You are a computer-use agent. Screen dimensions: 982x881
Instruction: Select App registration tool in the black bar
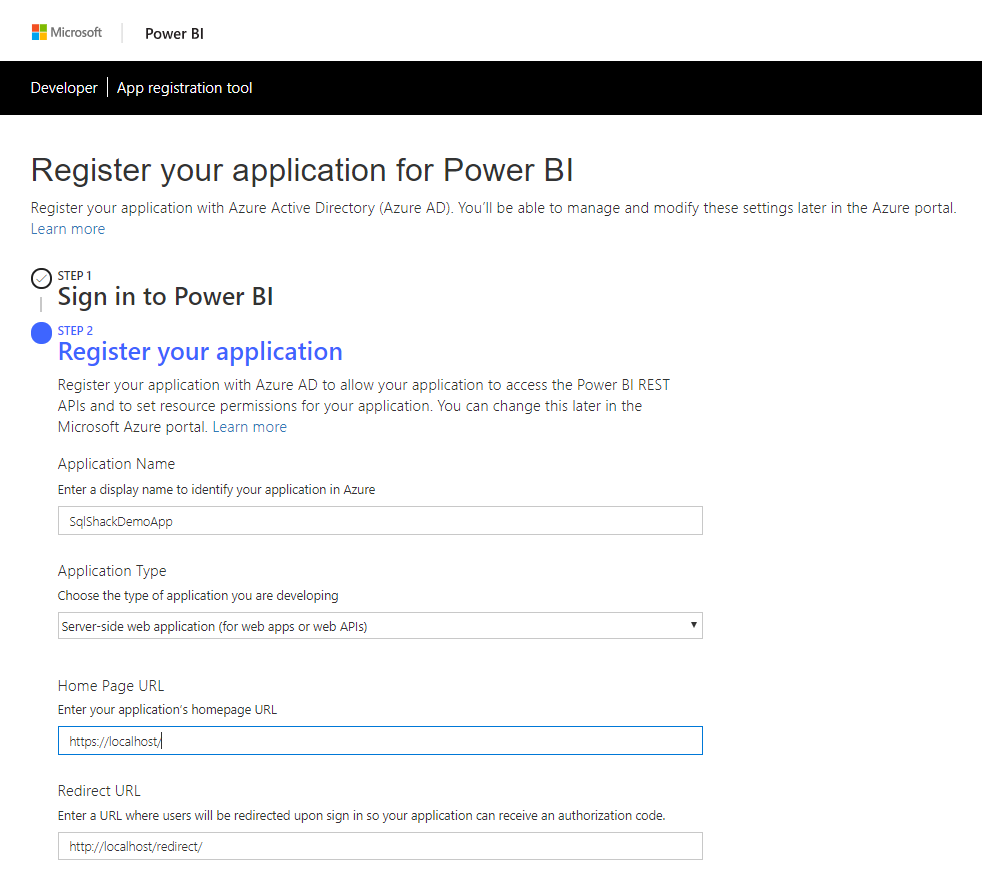(185, 88)
